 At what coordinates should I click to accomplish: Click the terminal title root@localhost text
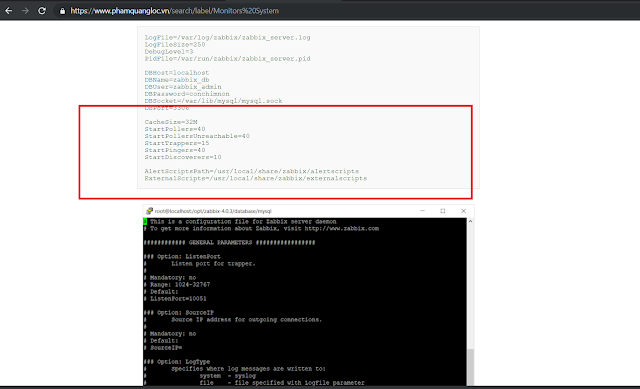point(213,211)
